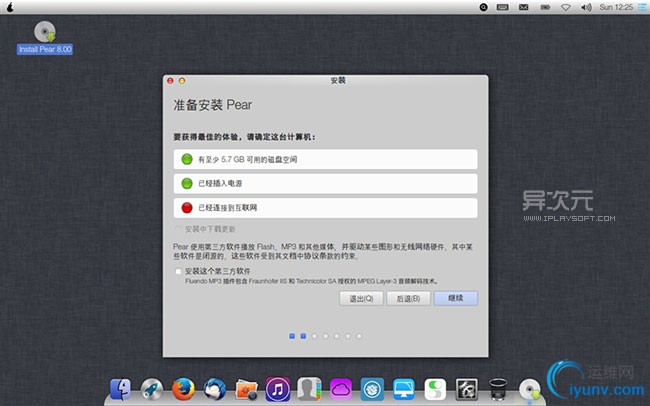Enable 安装这个第三方软件 checkbox
Image resolution: width=650 pixels, height=406 pixels.
[178, 271]
